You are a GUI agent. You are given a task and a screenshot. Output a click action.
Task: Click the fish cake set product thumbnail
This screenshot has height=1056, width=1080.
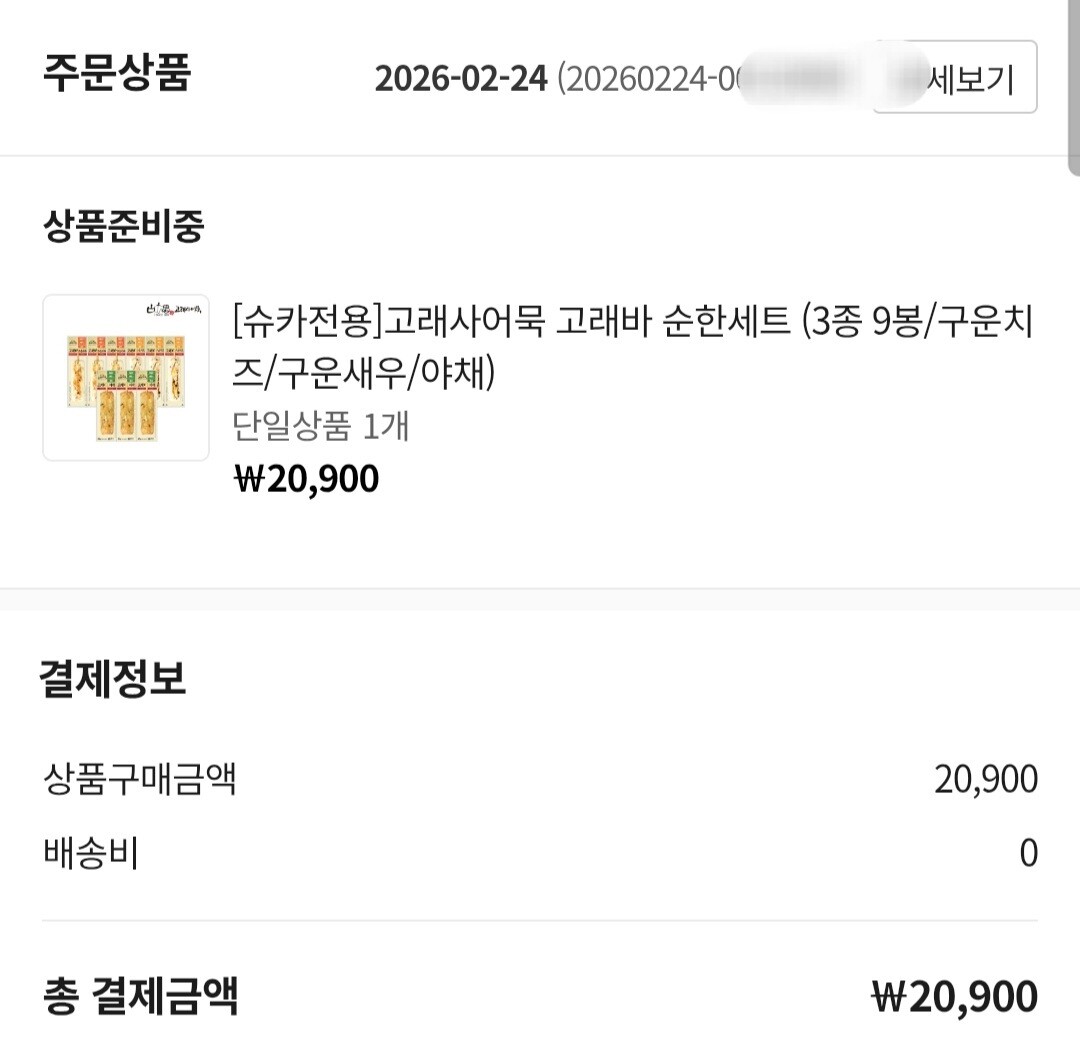[x=126, y=378]
